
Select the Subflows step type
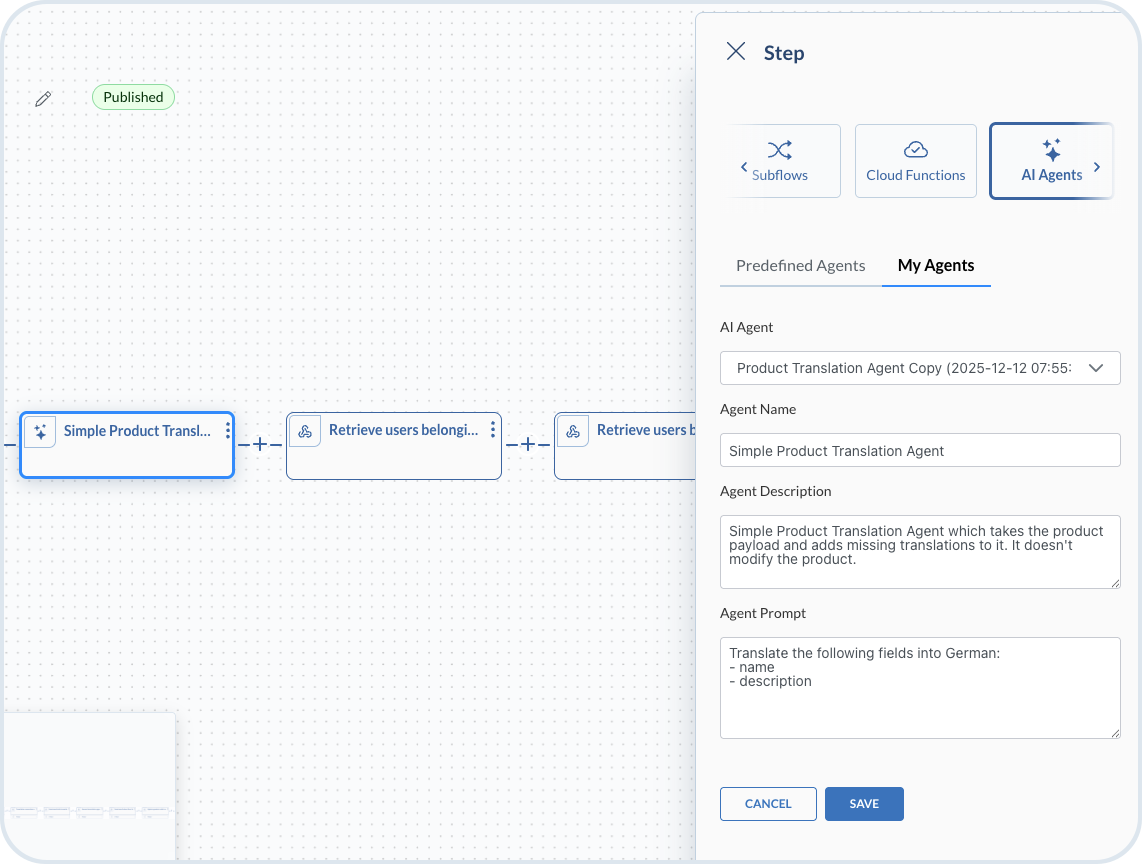pos(780,161)
